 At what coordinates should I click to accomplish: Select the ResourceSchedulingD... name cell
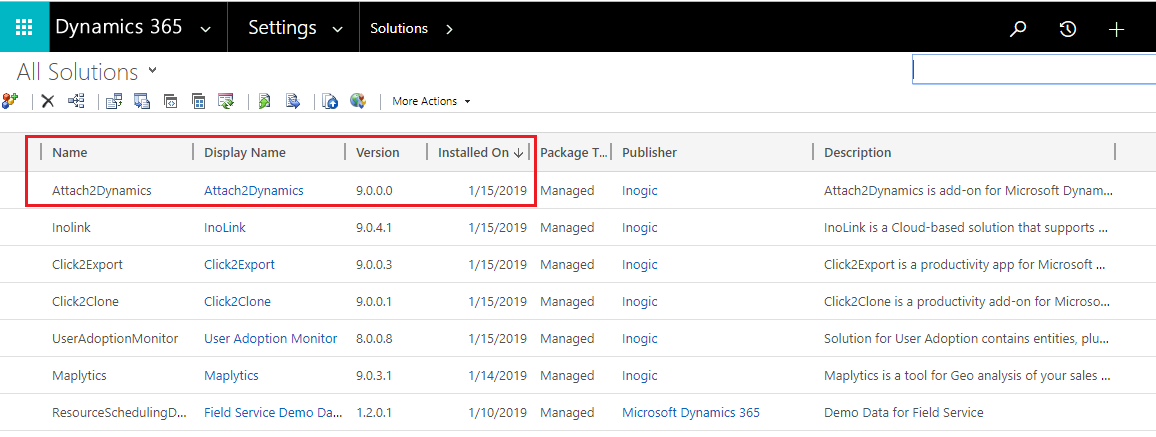click(119, 412)
